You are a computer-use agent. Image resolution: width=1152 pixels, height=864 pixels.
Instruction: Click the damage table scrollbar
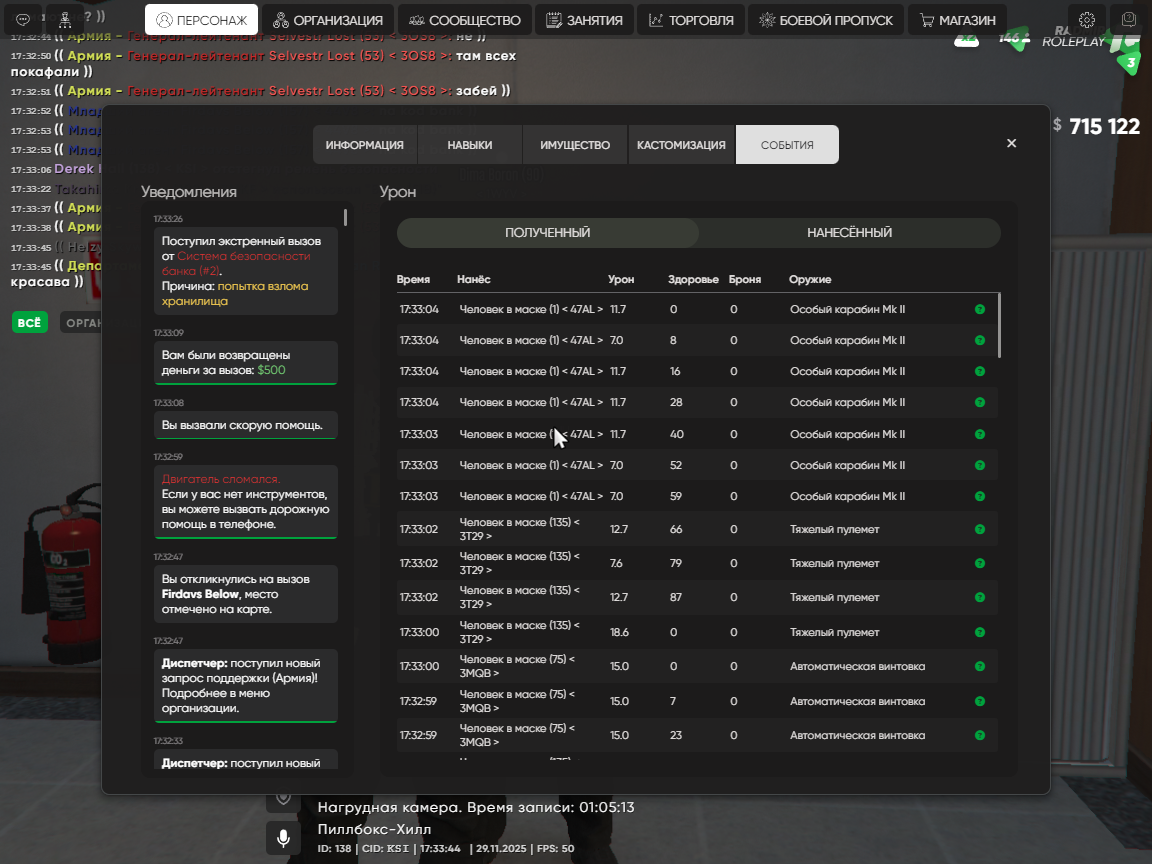(999, 325)
